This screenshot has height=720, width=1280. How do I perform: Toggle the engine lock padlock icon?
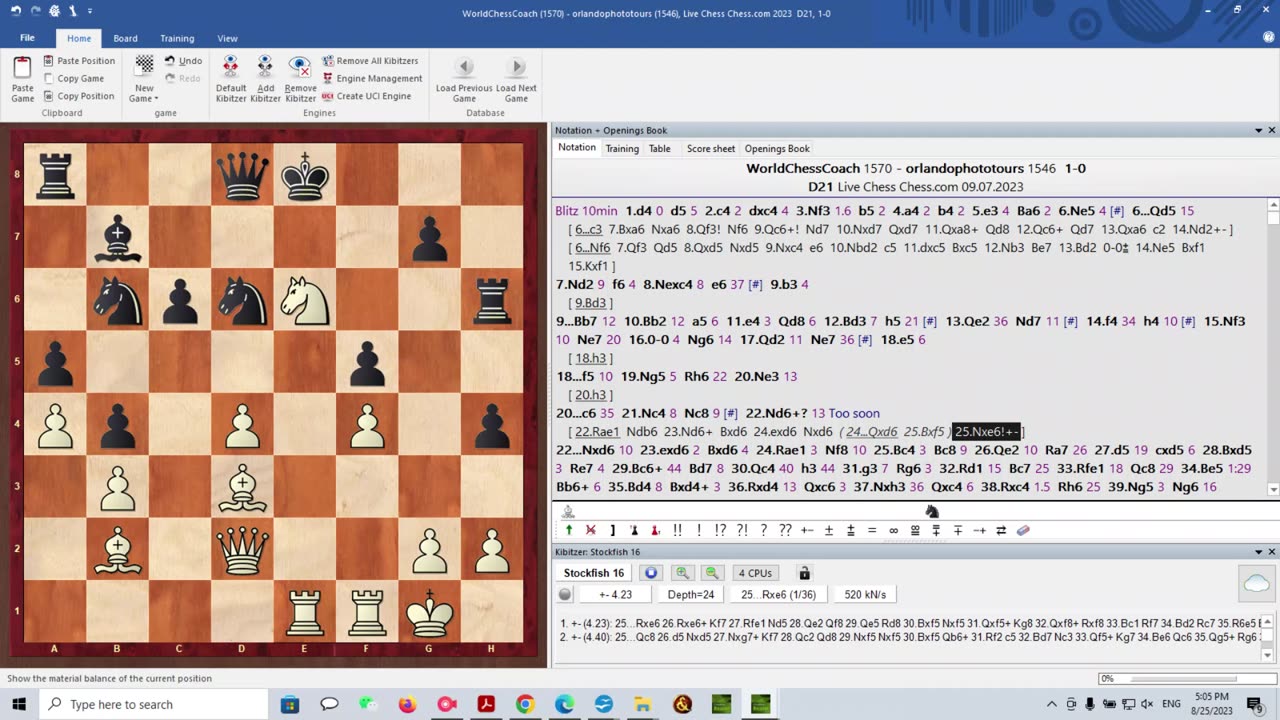point(804,573)
